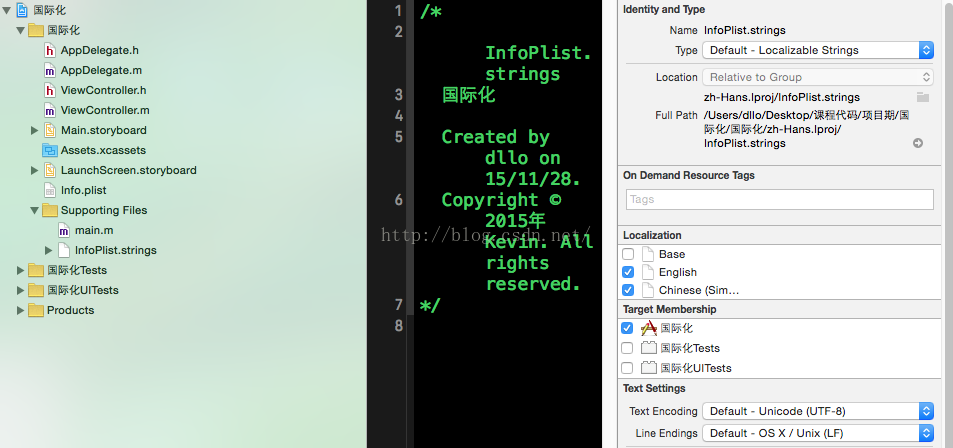Expand the Main.storyboard disclosure triangle
The image size is (953, 448).
point(35,130)
